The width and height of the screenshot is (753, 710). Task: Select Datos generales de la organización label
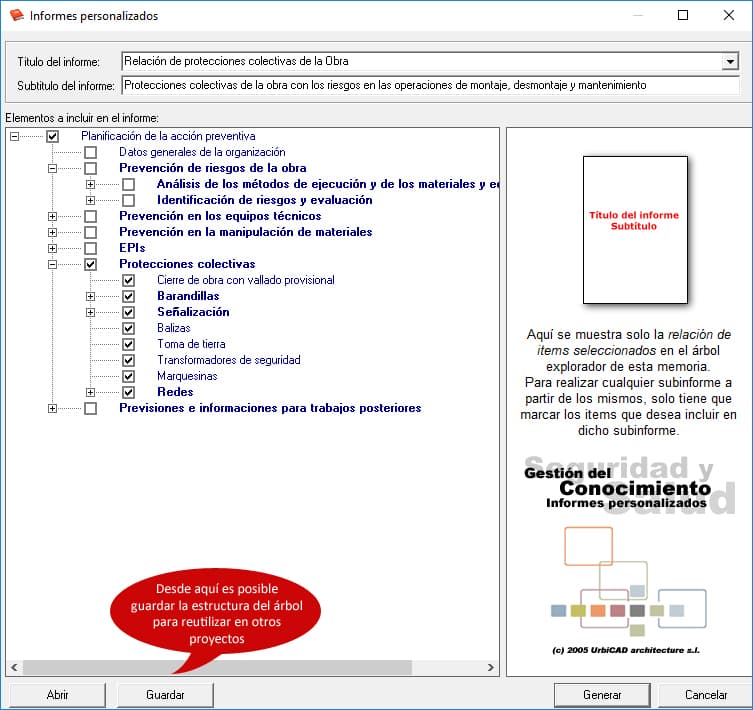202,152
